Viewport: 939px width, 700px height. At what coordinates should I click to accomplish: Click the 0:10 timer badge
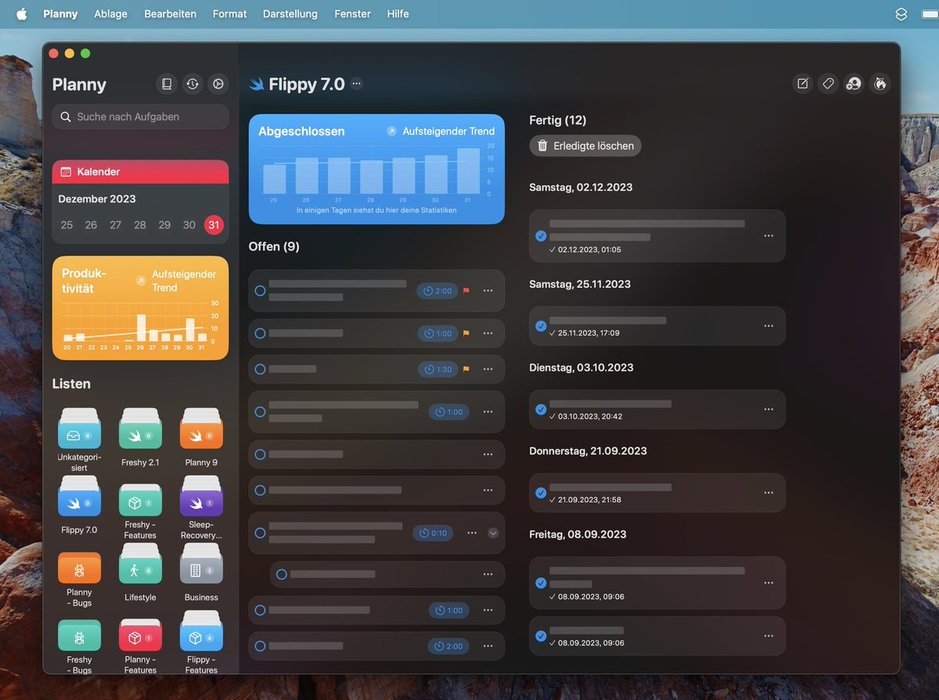[433, 533]
